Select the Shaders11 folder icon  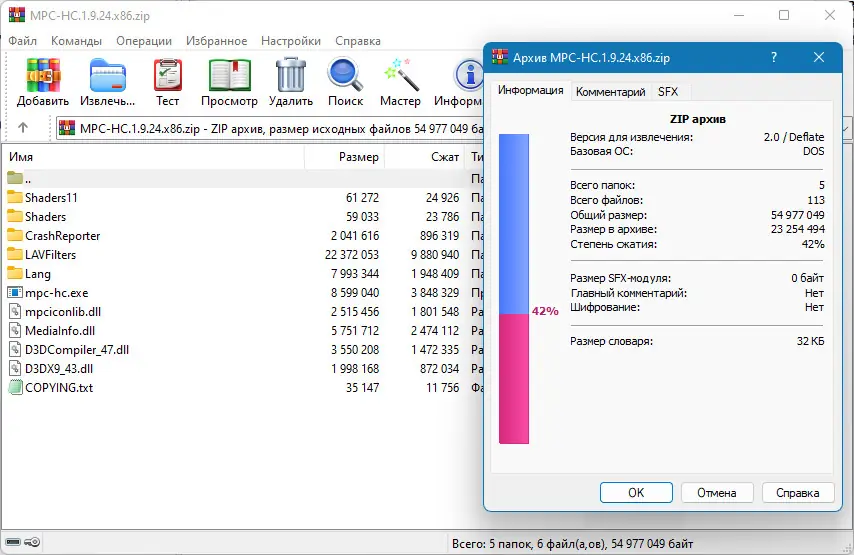(15, 197)
